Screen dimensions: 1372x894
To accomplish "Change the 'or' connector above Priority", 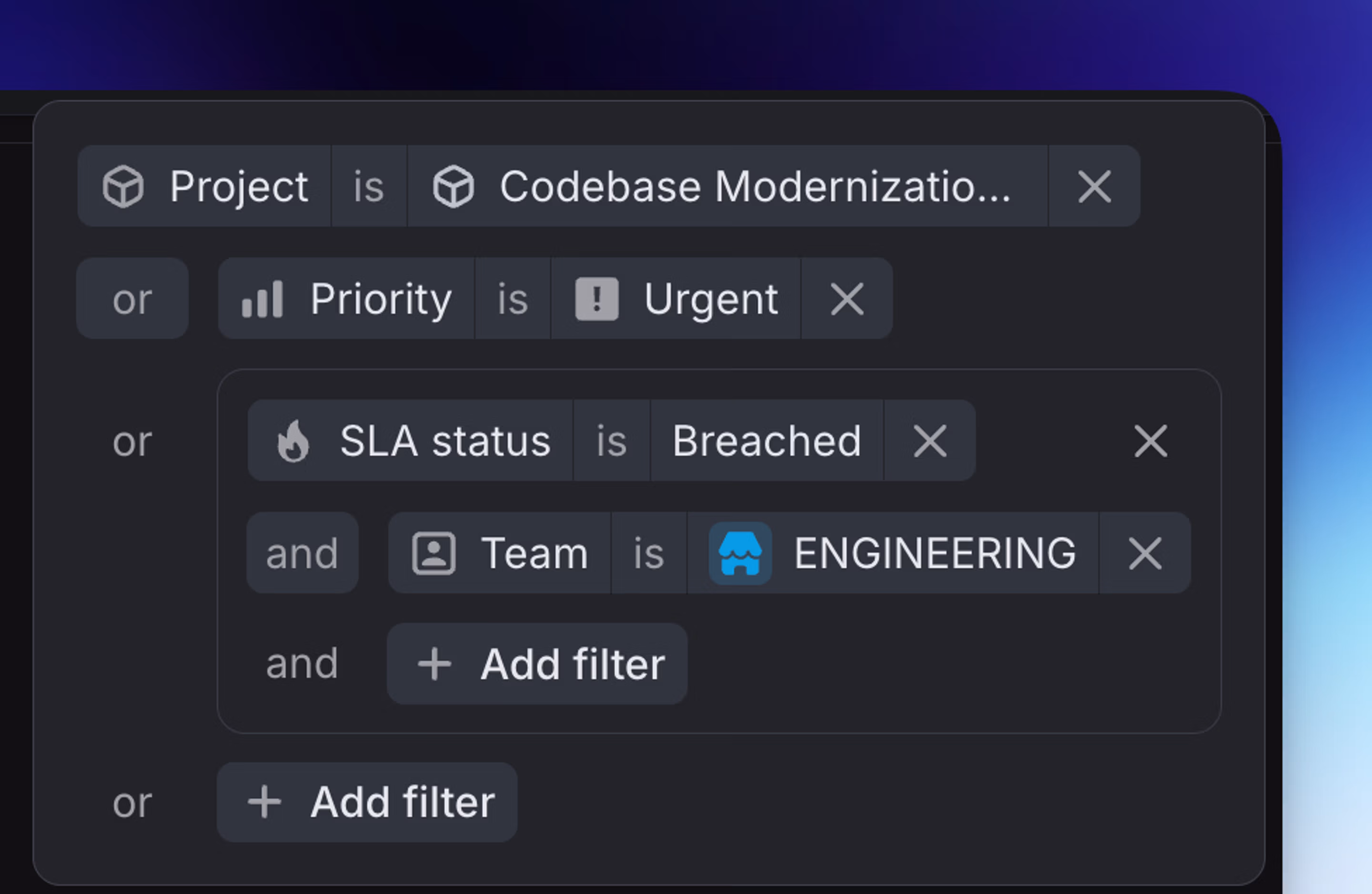I will pyautogui.click(x=132, y=299).
